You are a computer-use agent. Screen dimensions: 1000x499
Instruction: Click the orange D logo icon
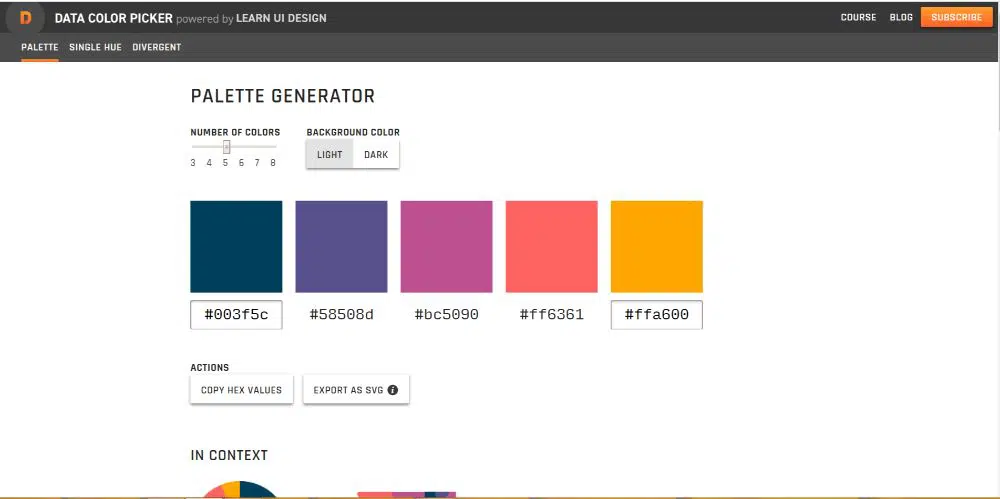click(25, 17)
